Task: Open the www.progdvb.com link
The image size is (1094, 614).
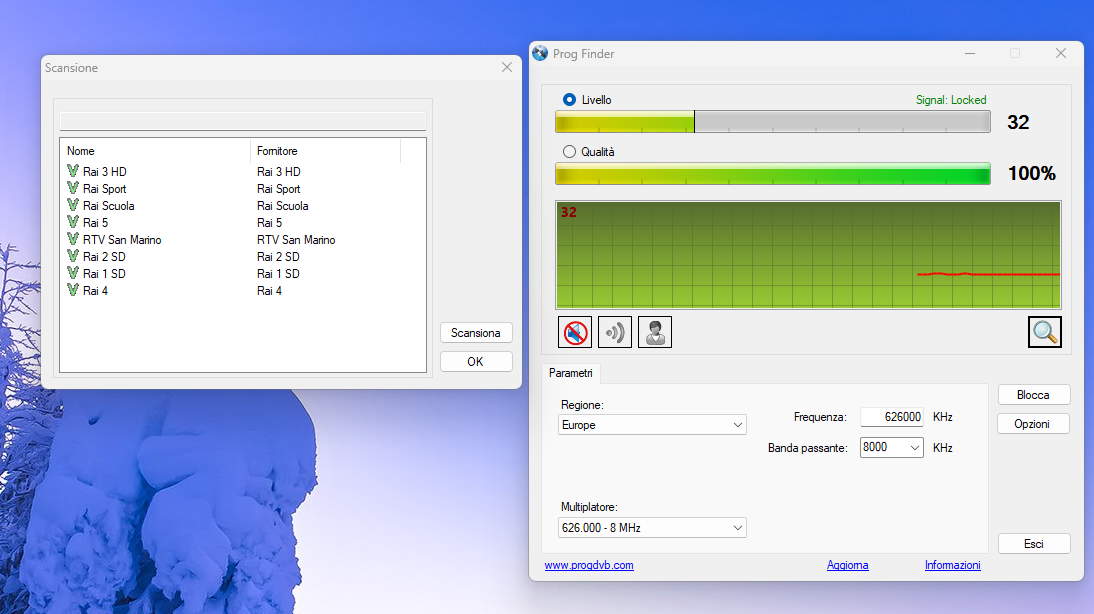Action: pyautogui.click(x=589, y=565)
